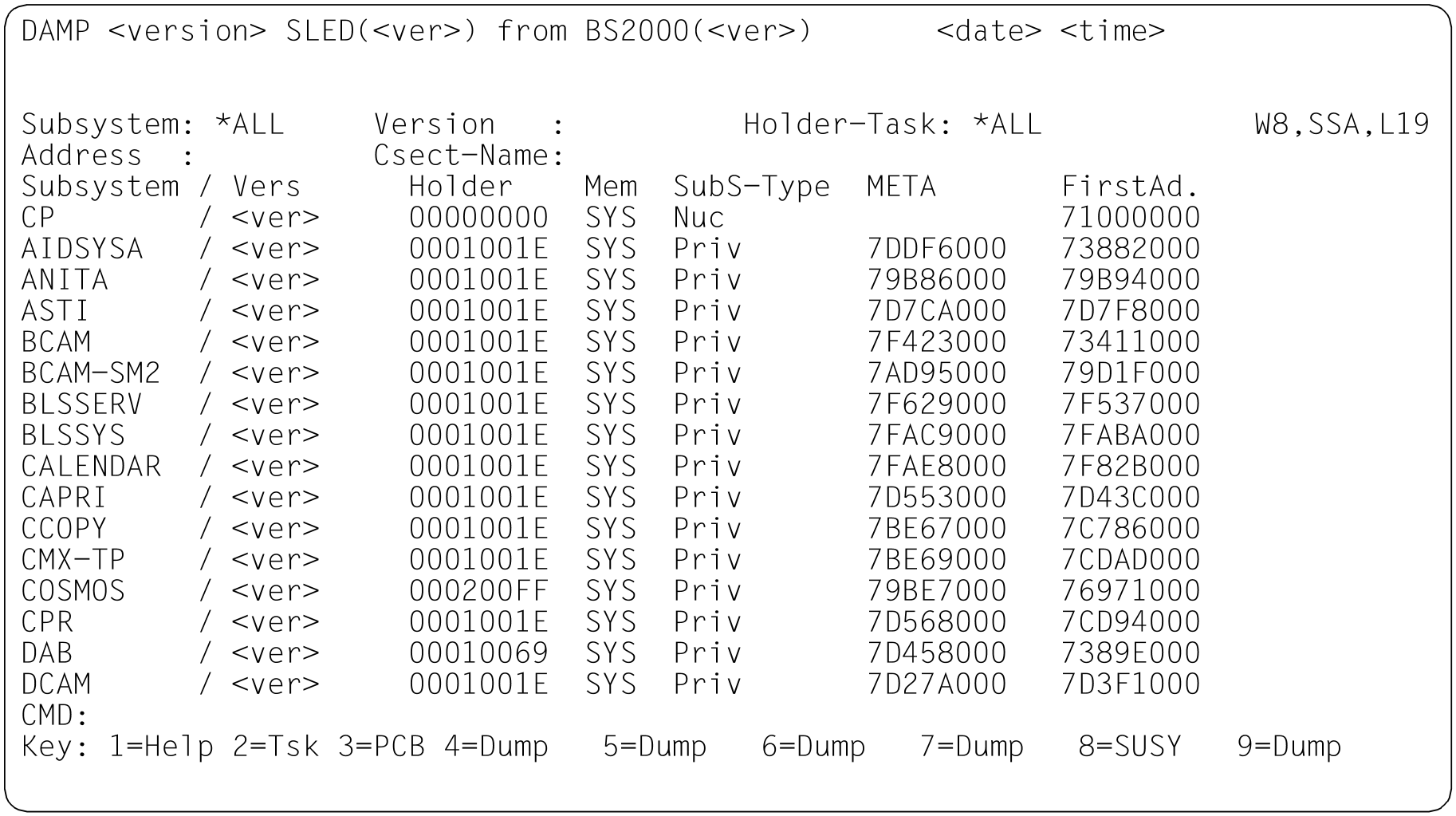Viewport: 1456px width, 816px height.
Task: Open the 8=SUSY key function
Action: (x=1129, y=747)
